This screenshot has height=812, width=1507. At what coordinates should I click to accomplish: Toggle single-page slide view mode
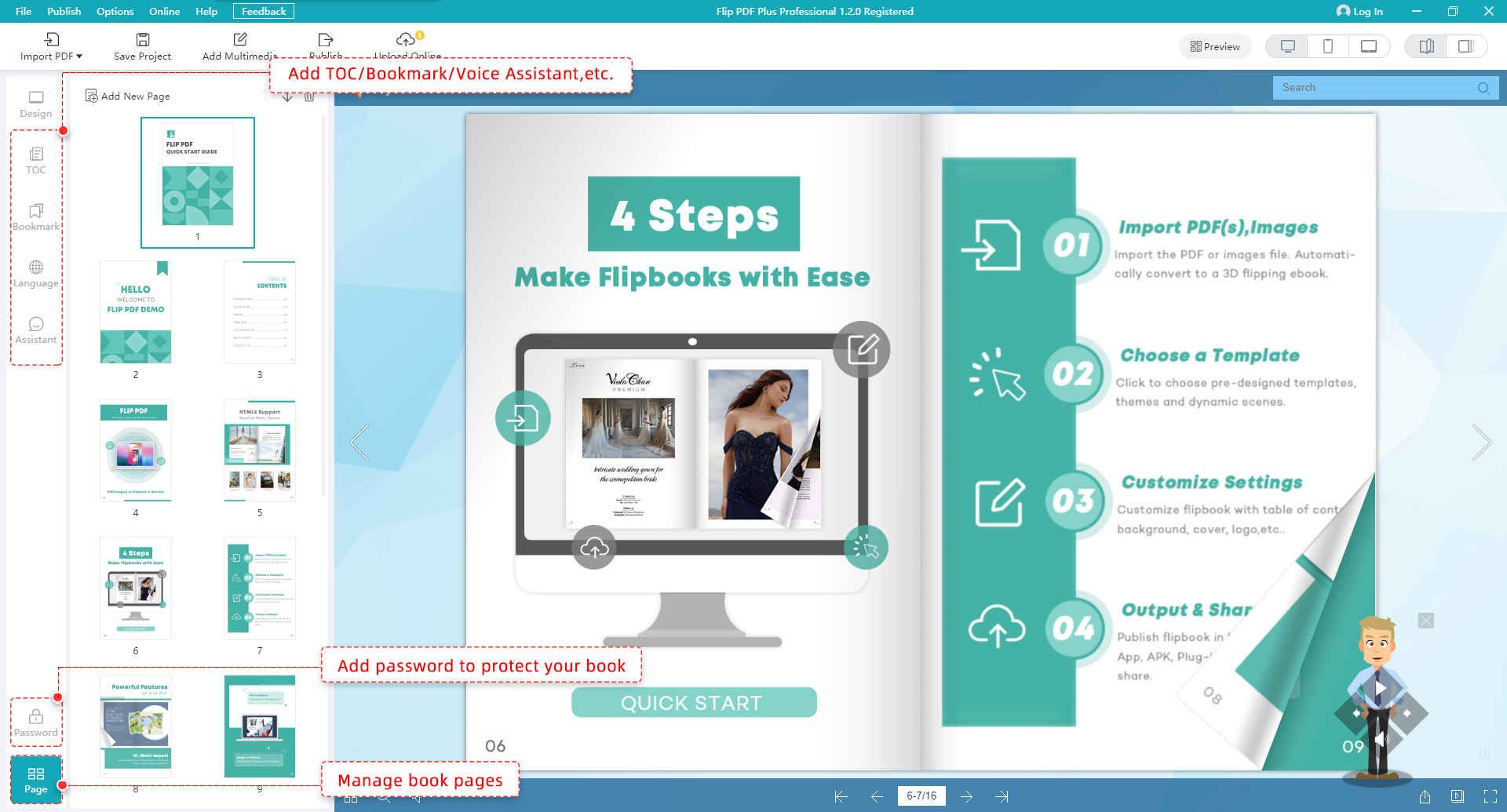(1465, 46)
